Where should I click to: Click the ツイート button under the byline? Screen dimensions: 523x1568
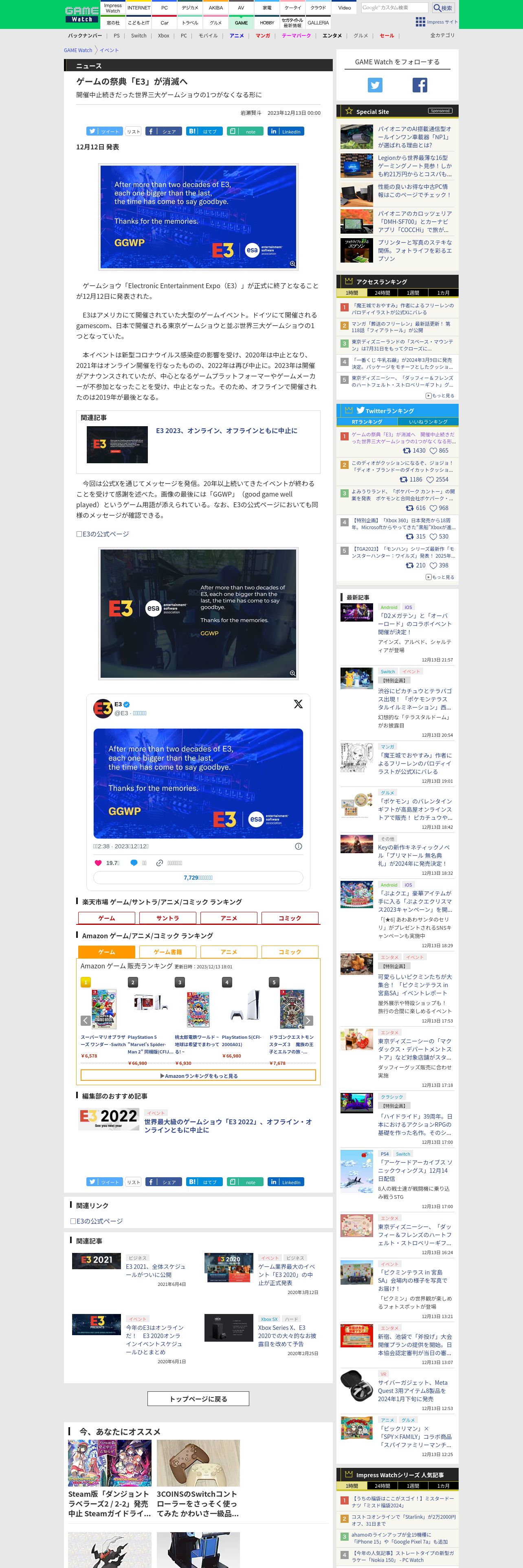coord(104,131)
